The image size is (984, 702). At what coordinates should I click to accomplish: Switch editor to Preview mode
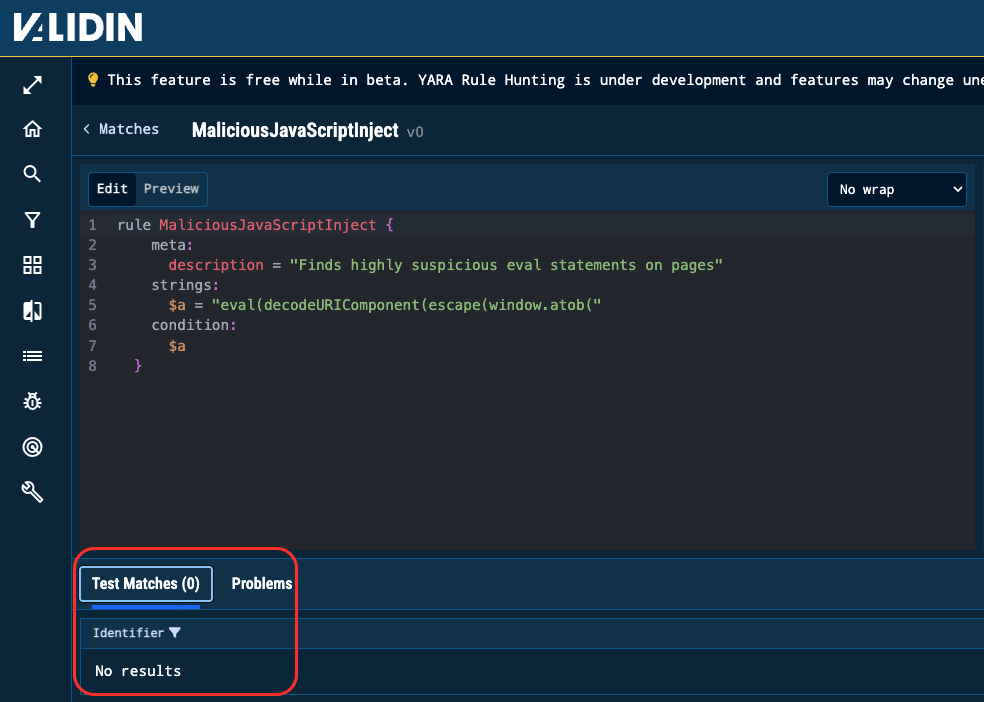[x=171, y=189]
